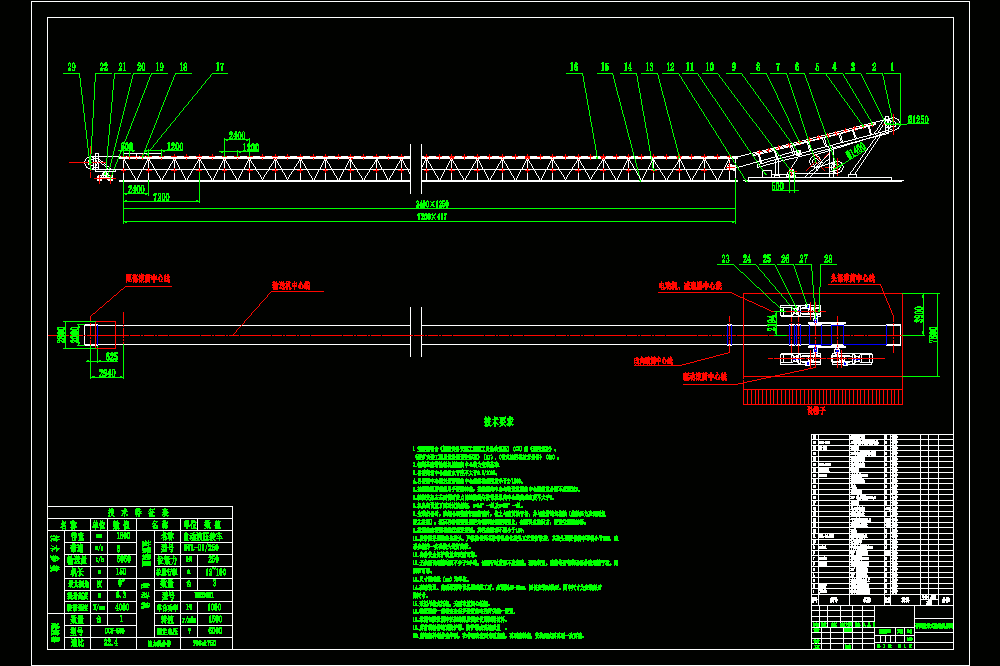Image resolution: width=1000 pixels, height=666 pixels.
Task: Click the 625 dimension in plan view
Action: coord(112,357)
